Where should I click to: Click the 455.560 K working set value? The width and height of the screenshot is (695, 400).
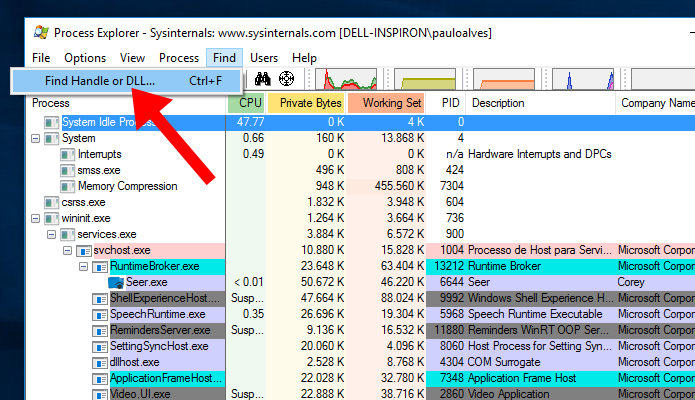tap(399, 186)
